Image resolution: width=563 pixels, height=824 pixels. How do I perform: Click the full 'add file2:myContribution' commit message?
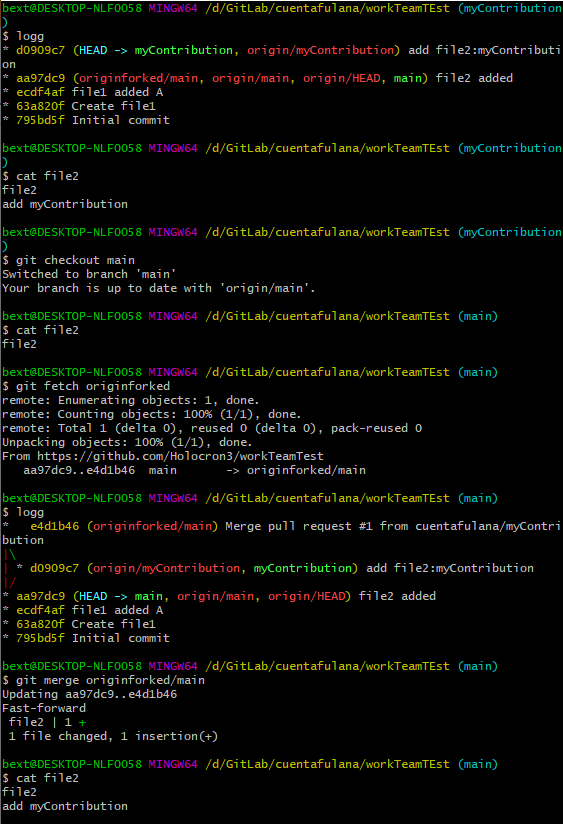tap(450, 568)
